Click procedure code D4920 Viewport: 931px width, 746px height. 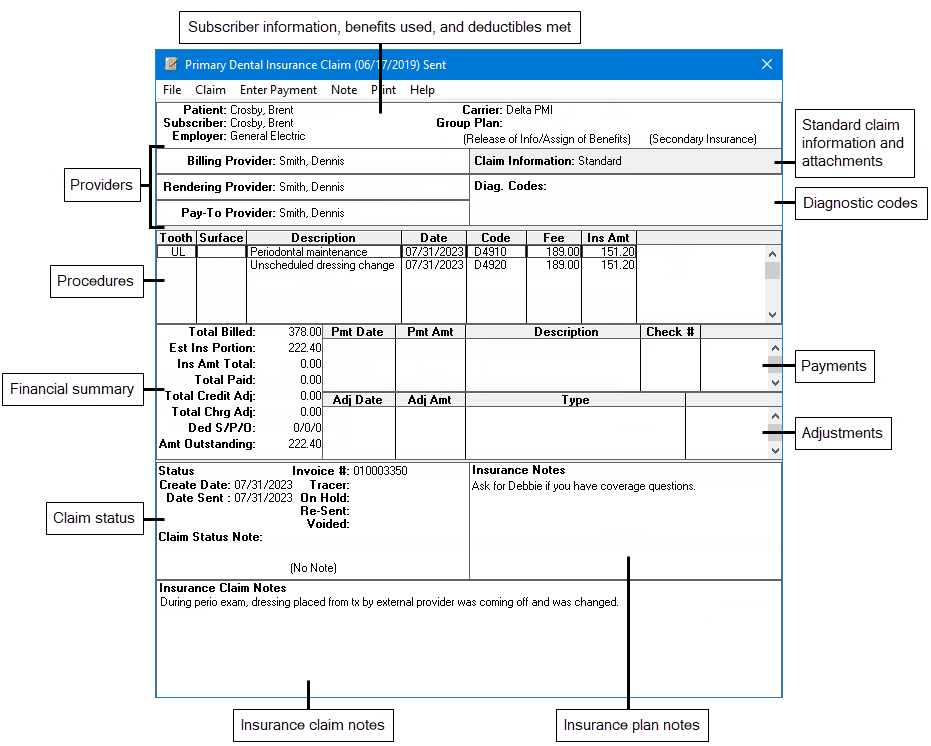tap(490, 265)
